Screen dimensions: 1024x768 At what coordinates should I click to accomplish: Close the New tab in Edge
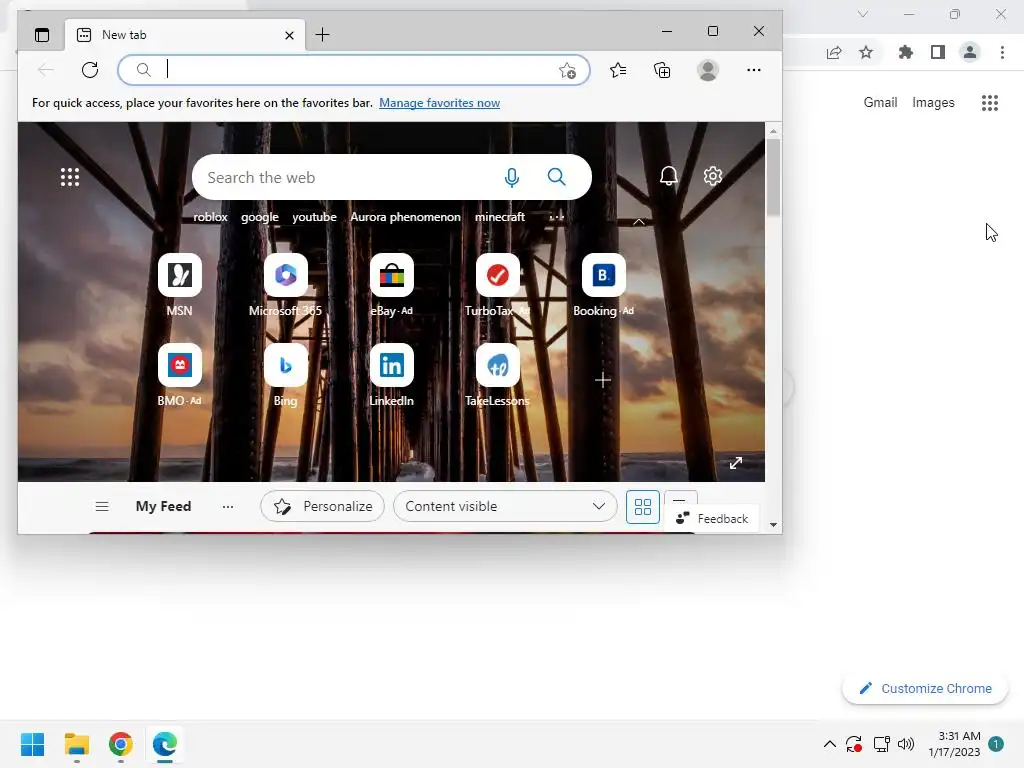pyautogui.click(x=289, y=35)
